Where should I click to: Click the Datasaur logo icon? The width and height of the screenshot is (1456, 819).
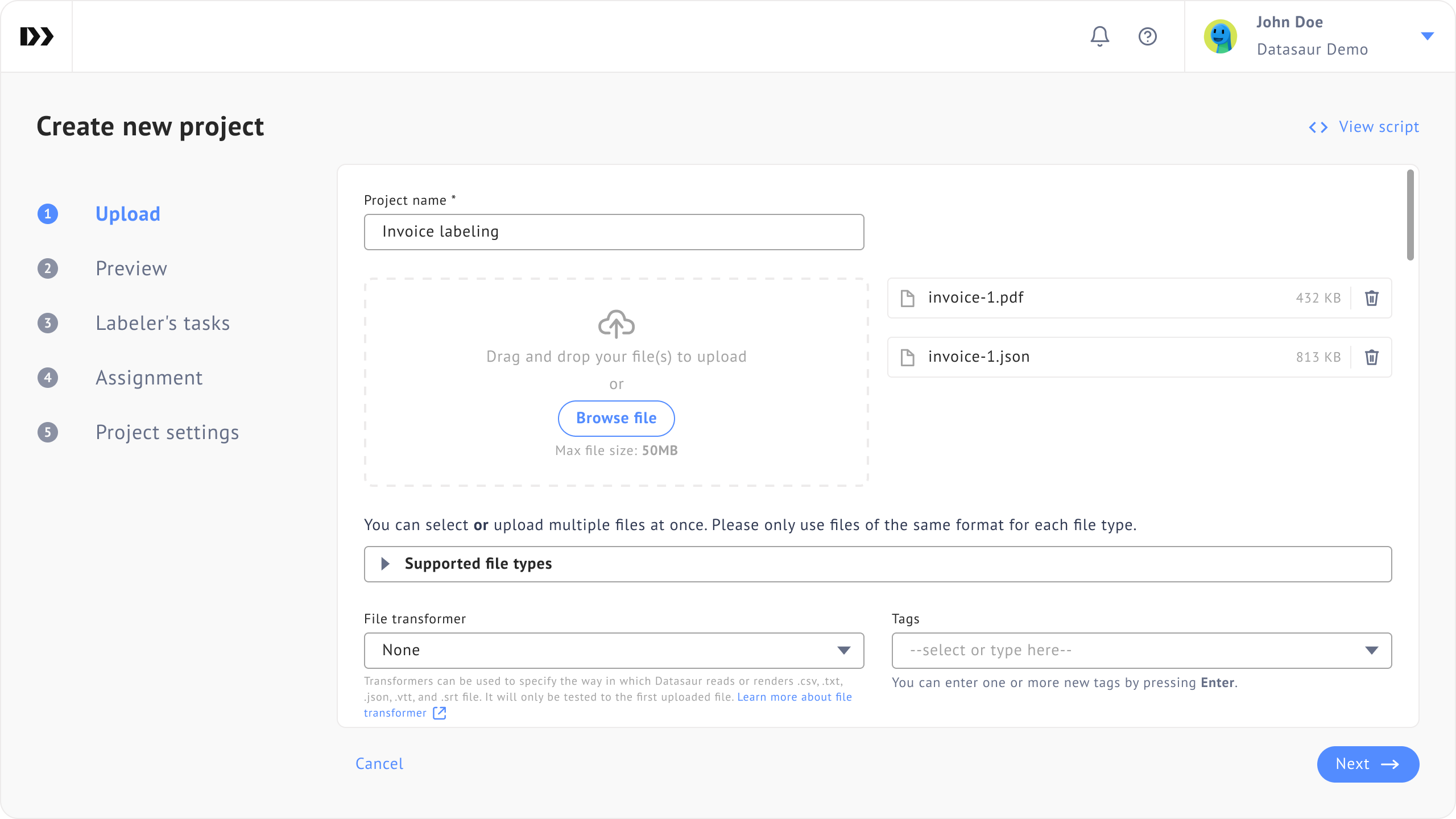(37, 36)
